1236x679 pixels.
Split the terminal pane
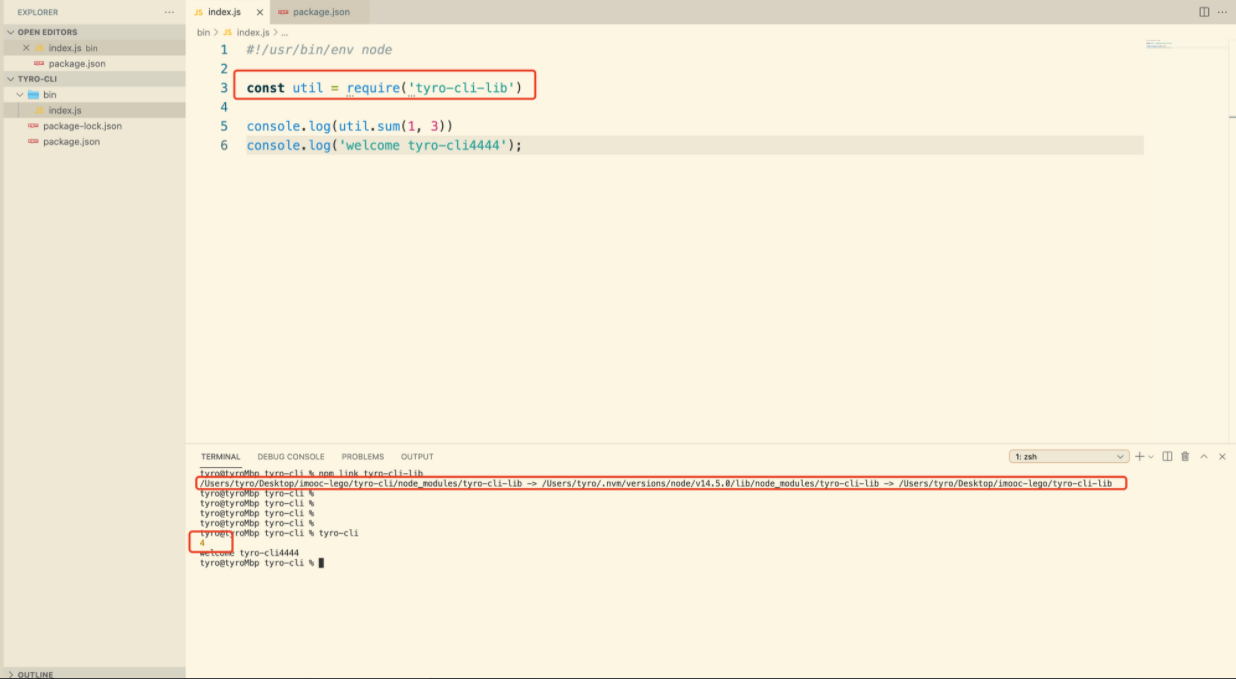[x=1167, y=456]
